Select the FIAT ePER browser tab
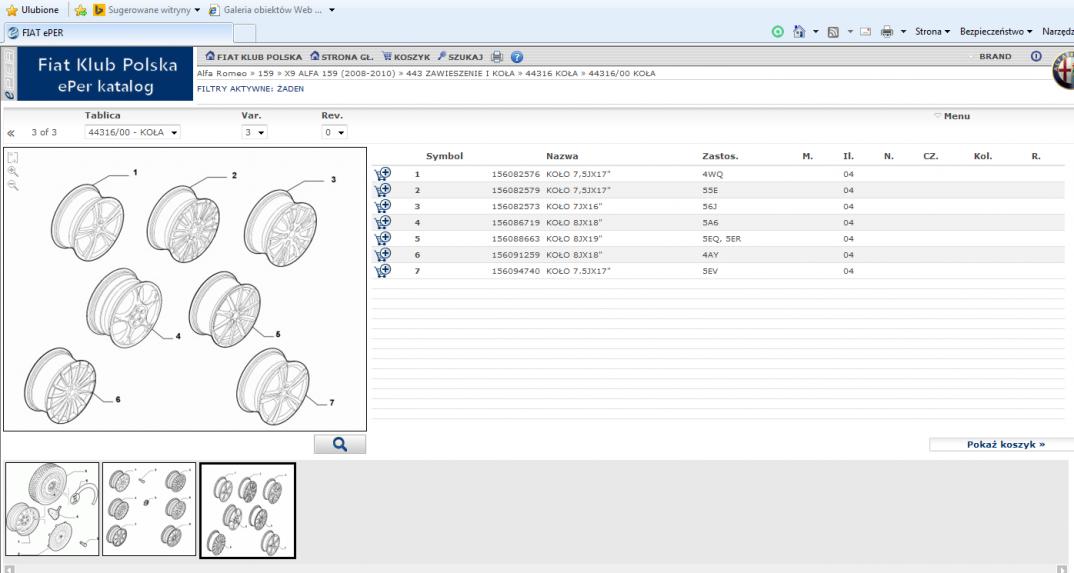Image resolution: width=1074 pixels, height=573 pixels. click(x=118, y=32)
